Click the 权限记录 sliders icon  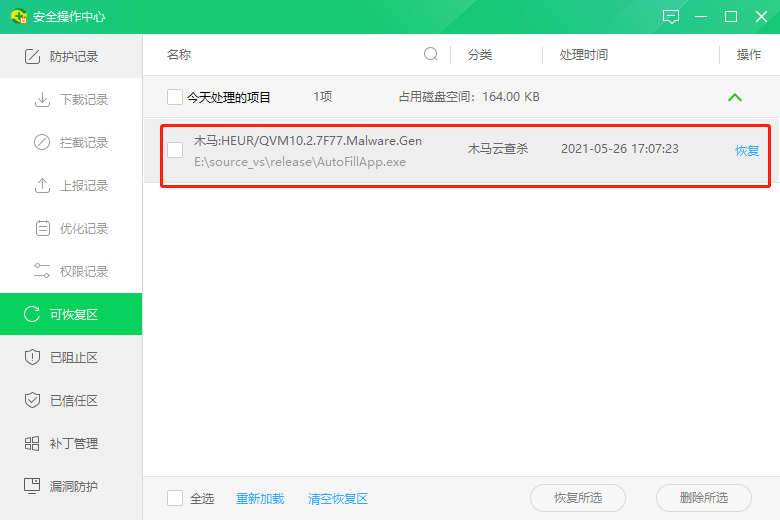(x=42, y=271)
